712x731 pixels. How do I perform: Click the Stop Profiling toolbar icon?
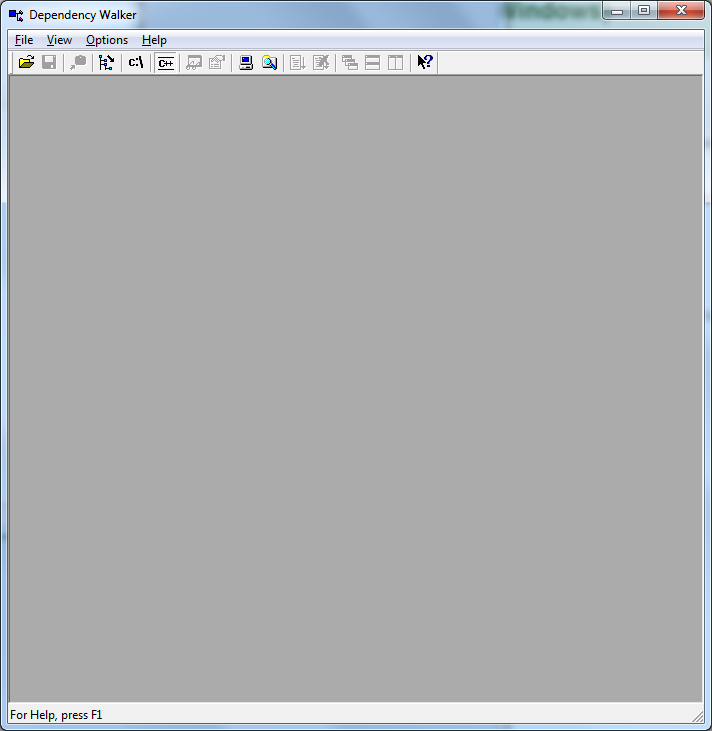coord(320,62)
